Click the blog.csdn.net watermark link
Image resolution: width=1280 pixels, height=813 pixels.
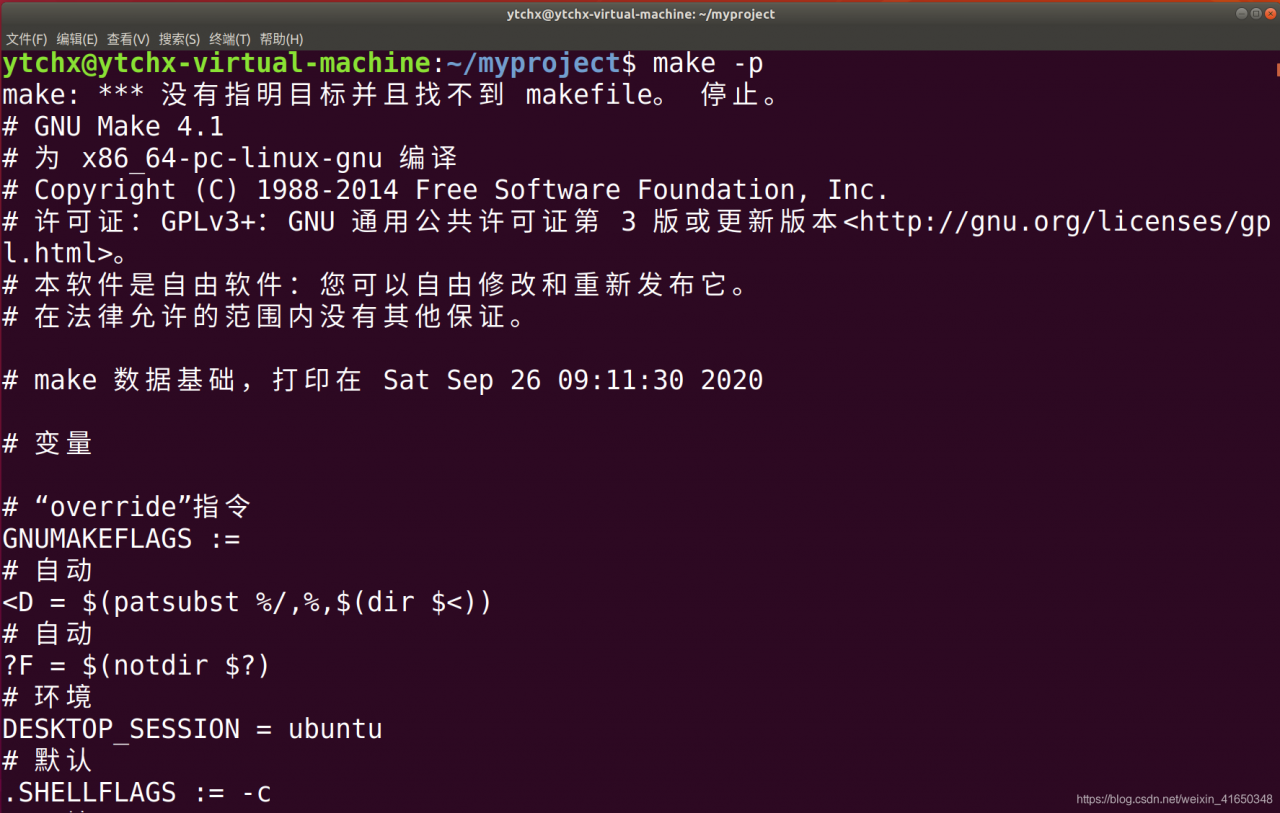[1174, 799]
